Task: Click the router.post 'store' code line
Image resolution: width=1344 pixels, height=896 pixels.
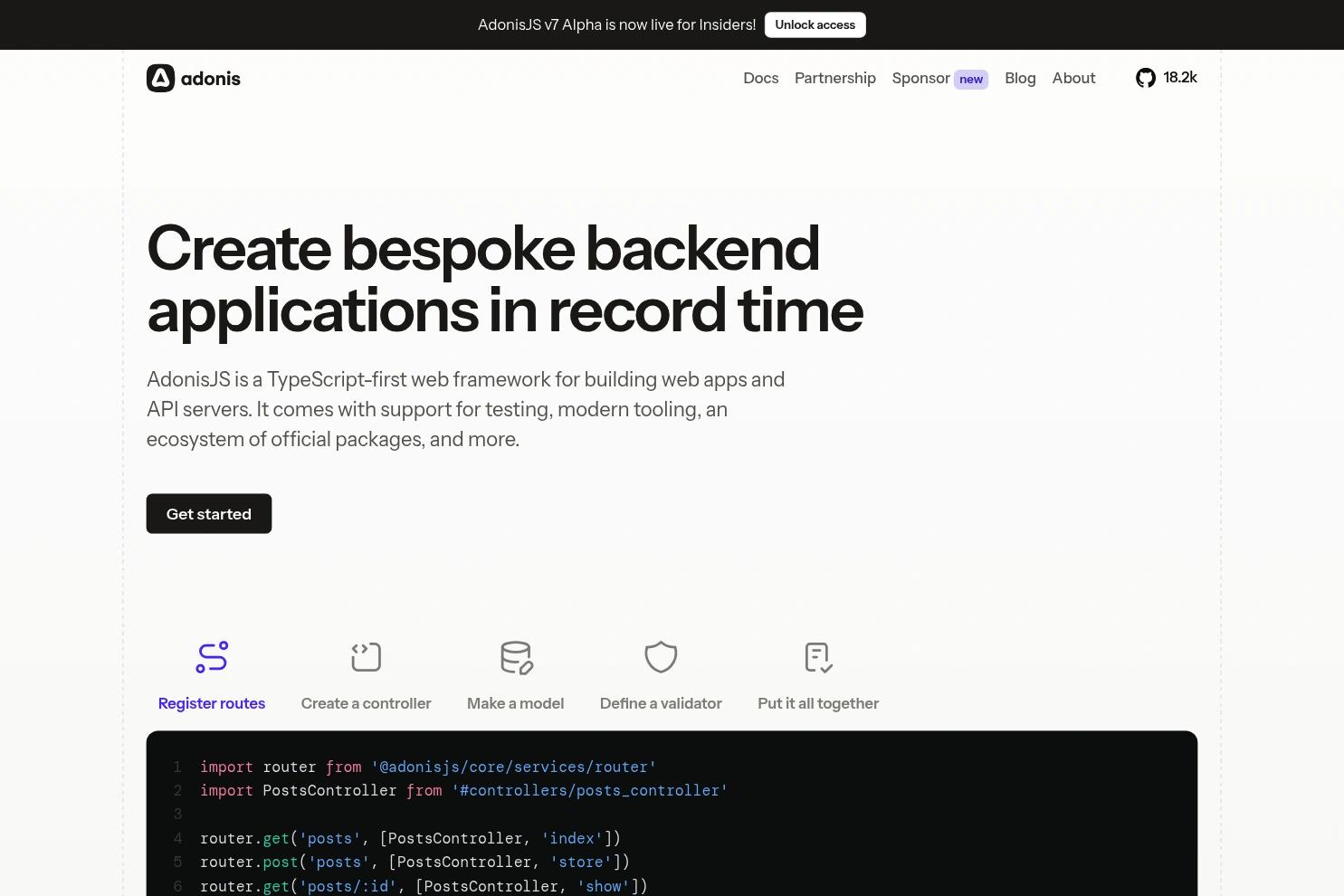Action: [415, 862]
